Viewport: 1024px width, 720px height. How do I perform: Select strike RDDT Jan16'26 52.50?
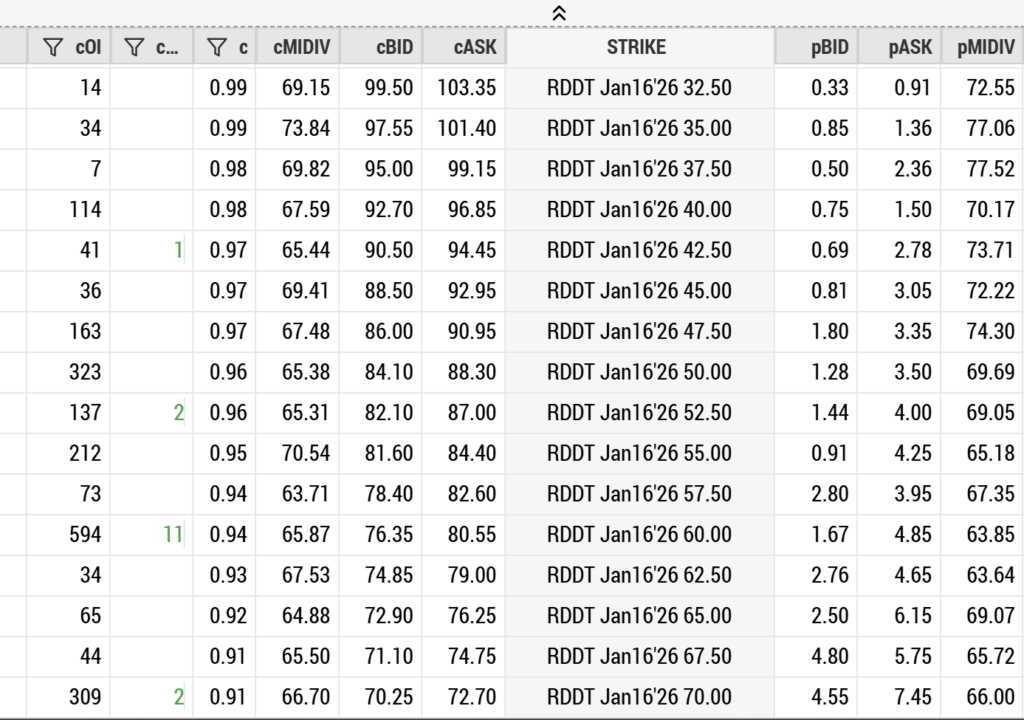pyautogui.click(x=639, y=412)
